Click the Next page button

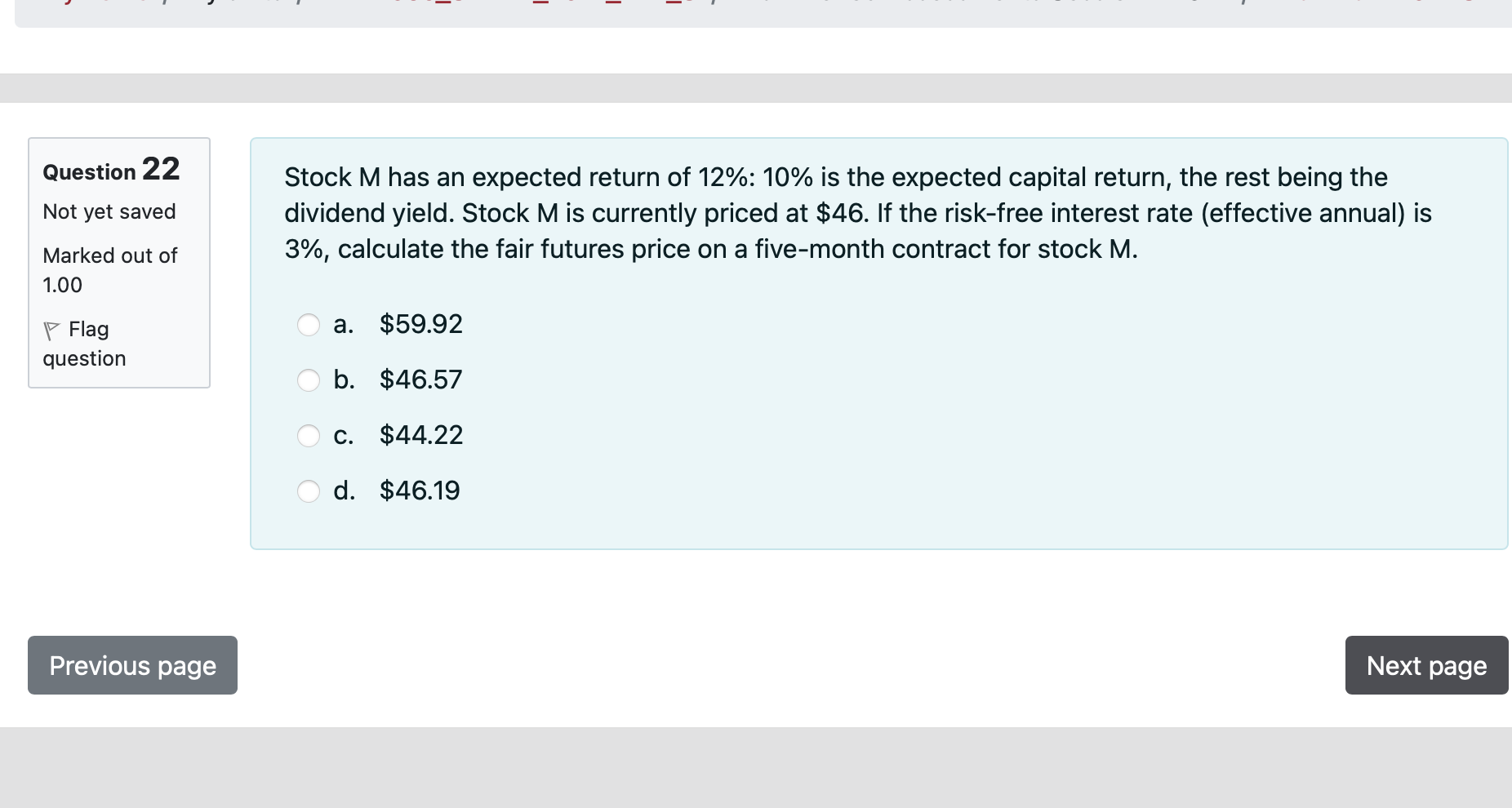1425,665
